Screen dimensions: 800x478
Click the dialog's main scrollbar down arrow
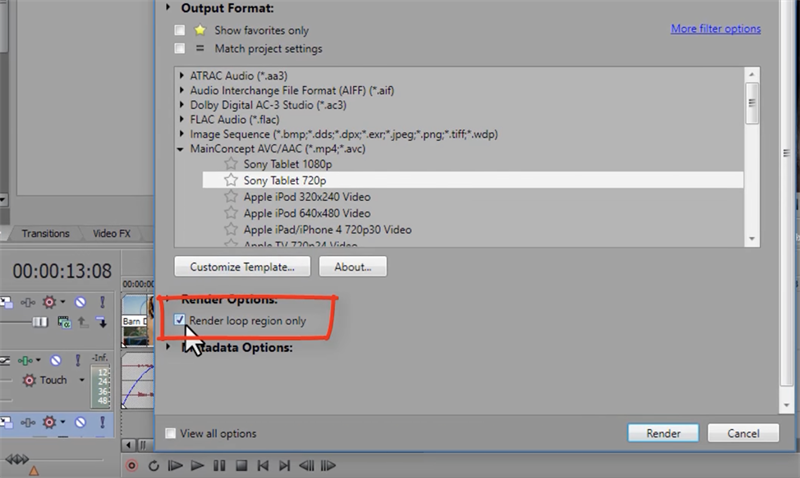coord(786,405)
